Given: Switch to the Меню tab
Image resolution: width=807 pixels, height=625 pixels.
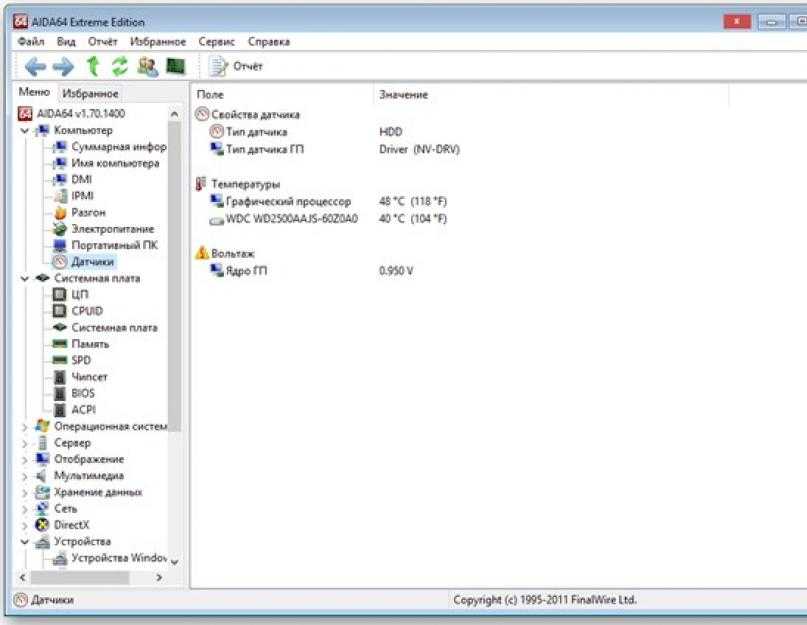Looking at the screenshot, I should pos(34,92).
